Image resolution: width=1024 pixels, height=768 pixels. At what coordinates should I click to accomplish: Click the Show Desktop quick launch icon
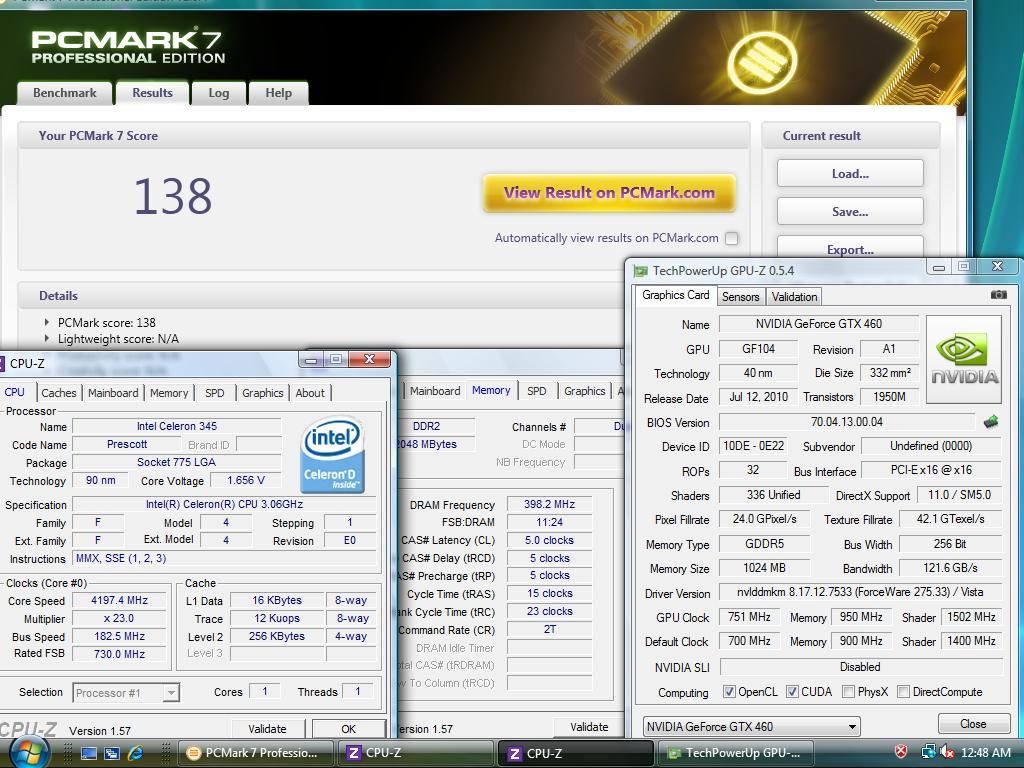pyautogui.click(x=88, y=753)
